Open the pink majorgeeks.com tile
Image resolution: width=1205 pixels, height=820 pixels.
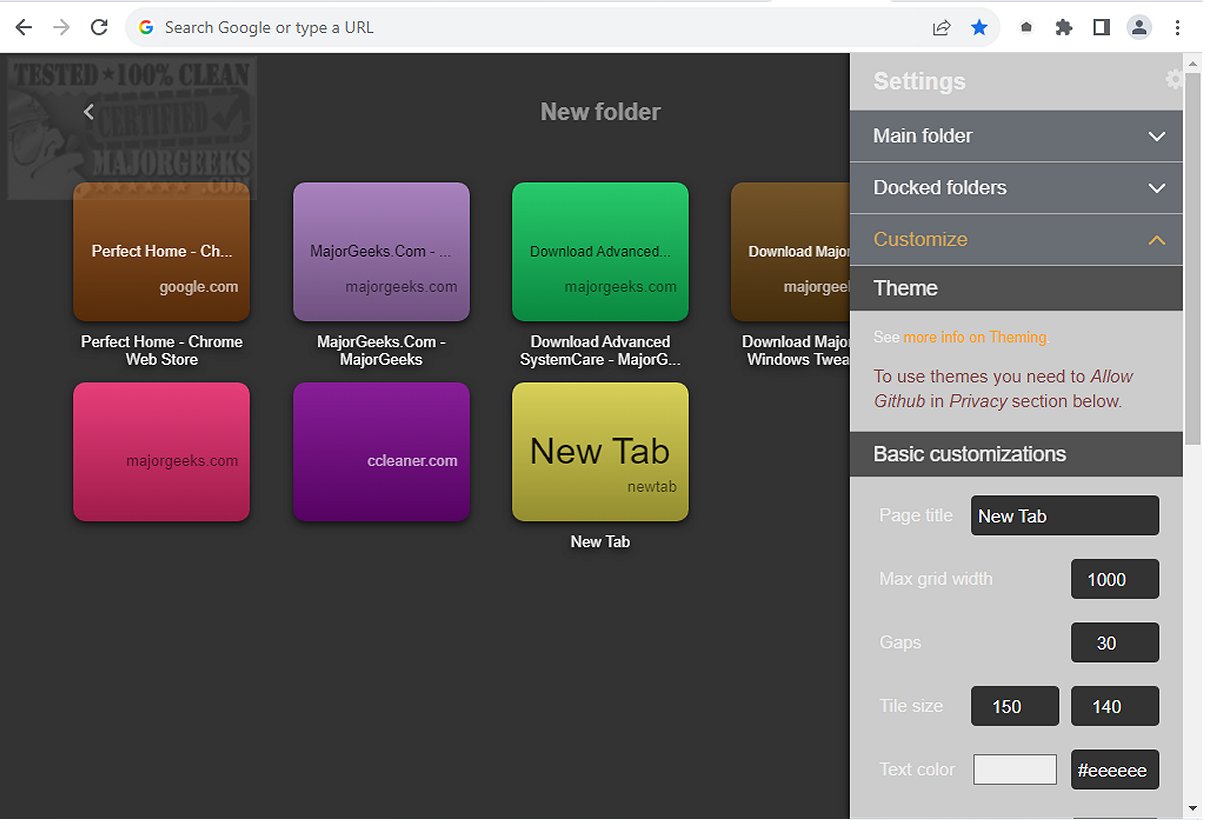(x=161, y=452)
